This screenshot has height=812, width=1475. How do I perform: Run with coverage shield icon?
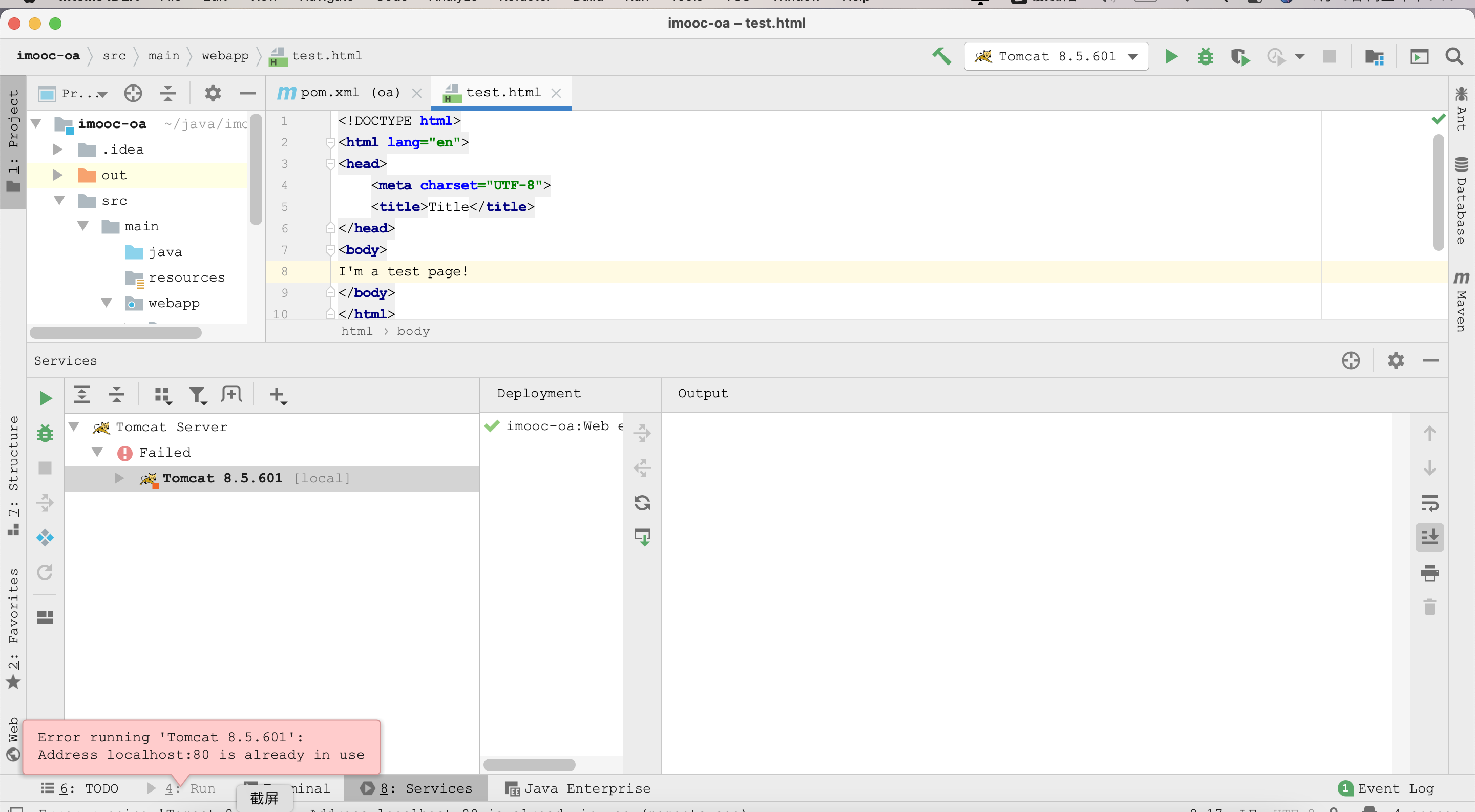(x=1240, y=56)
